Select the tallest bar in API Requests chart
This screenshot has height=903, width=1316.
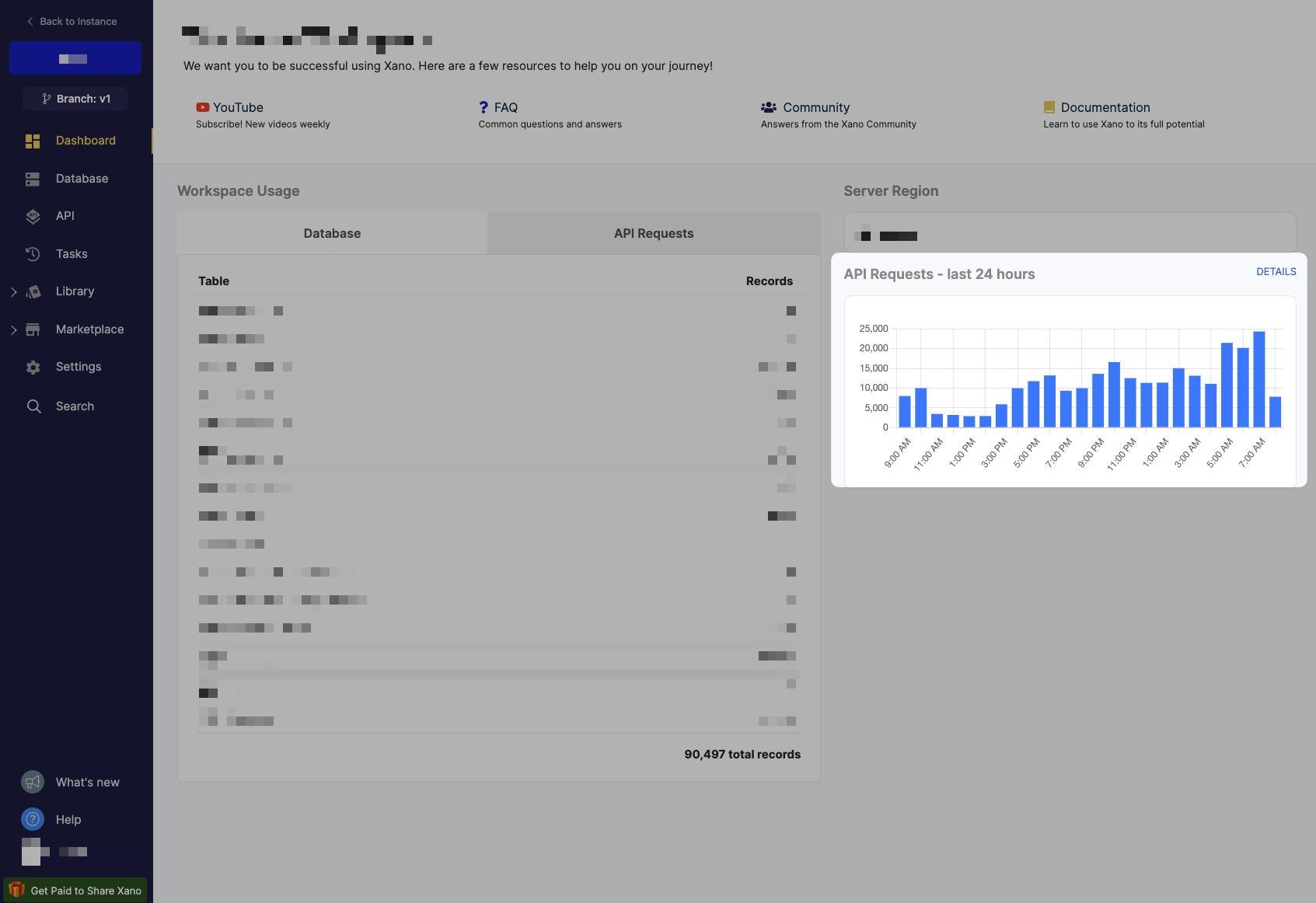(x=1258, y=379)
